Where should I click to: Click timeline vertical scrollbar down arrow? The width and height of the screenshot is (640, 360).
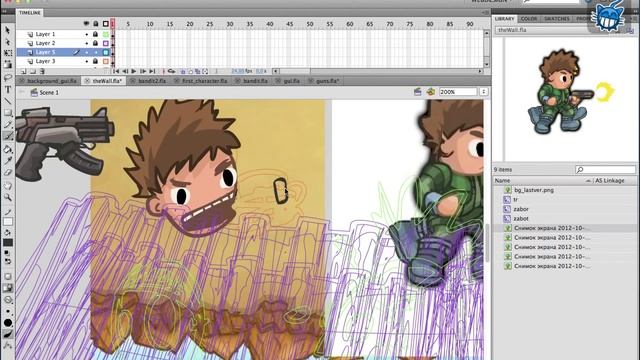(486, 64)
